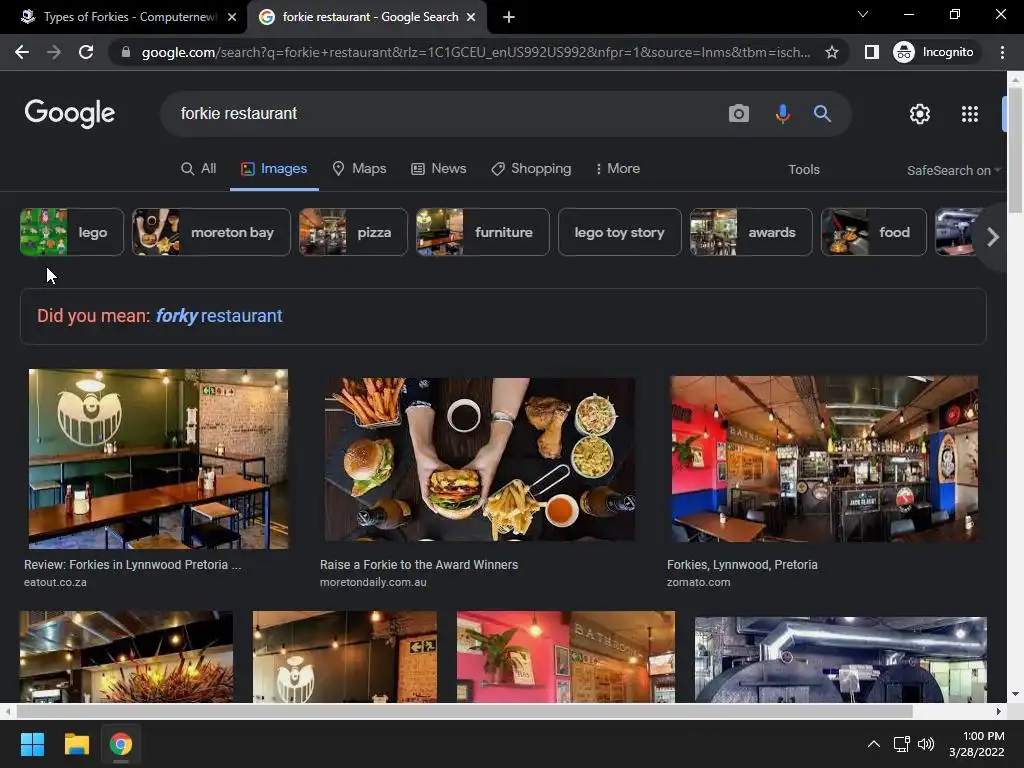
Task: Click zomato.com source text
Action: point(698,582)
